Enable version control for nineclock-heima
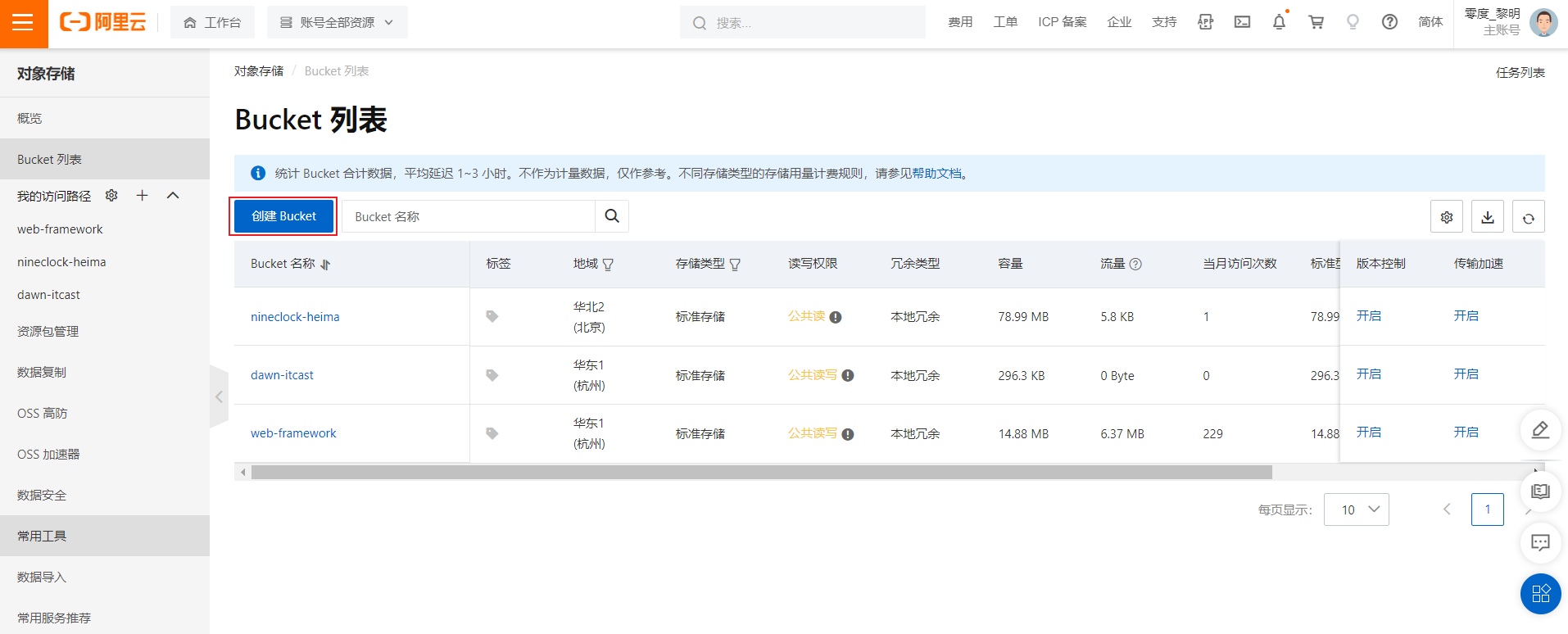Screen dimensions: 1568x634 pos(1368,316)
